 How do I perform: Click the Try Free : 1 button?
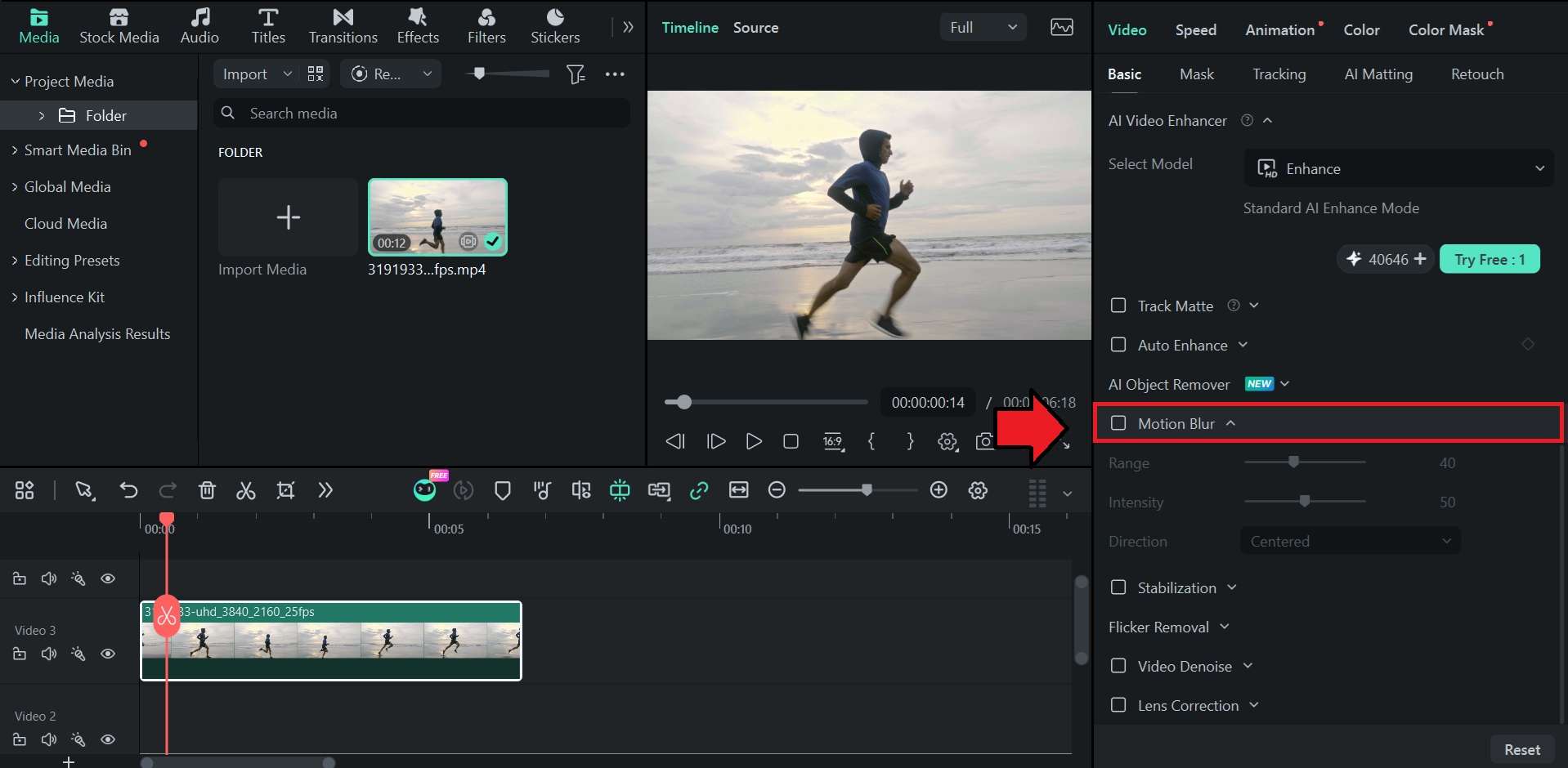pos(1490,259)
